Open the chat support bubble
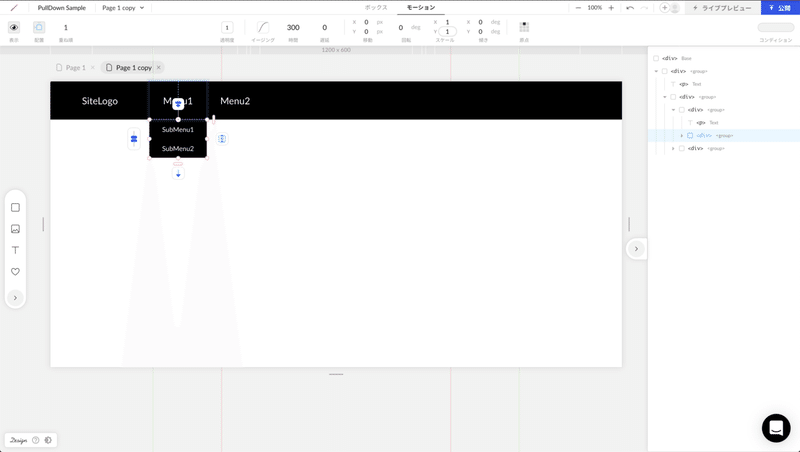 776,428
